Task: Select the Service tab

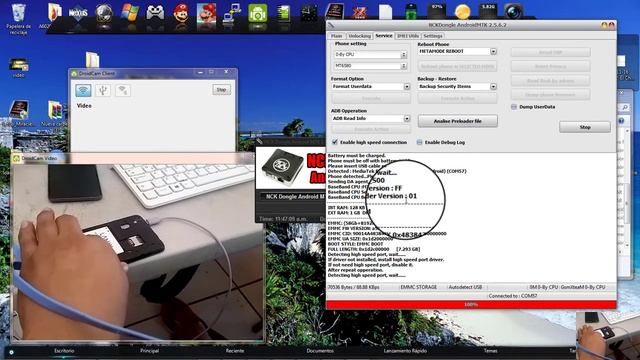Action: tap(384, 36)
